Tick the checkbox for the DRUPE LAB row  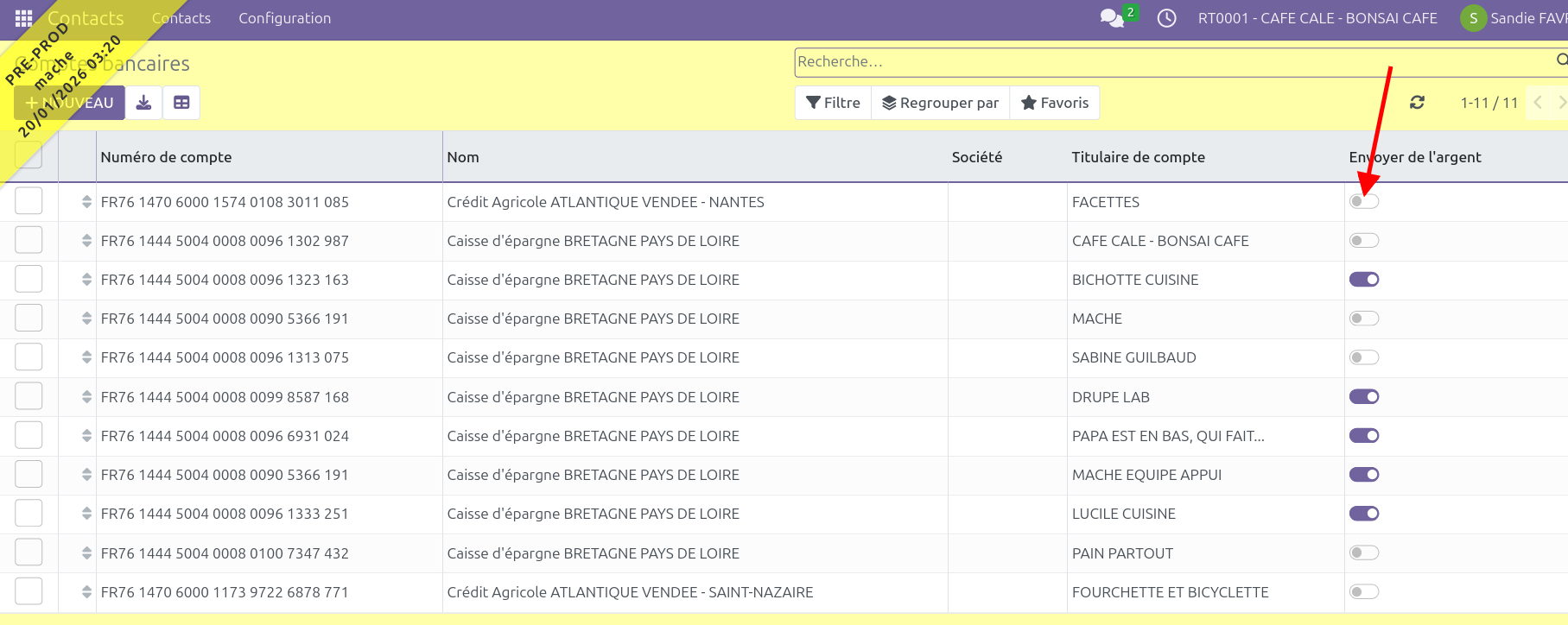[x=29, y=396]
